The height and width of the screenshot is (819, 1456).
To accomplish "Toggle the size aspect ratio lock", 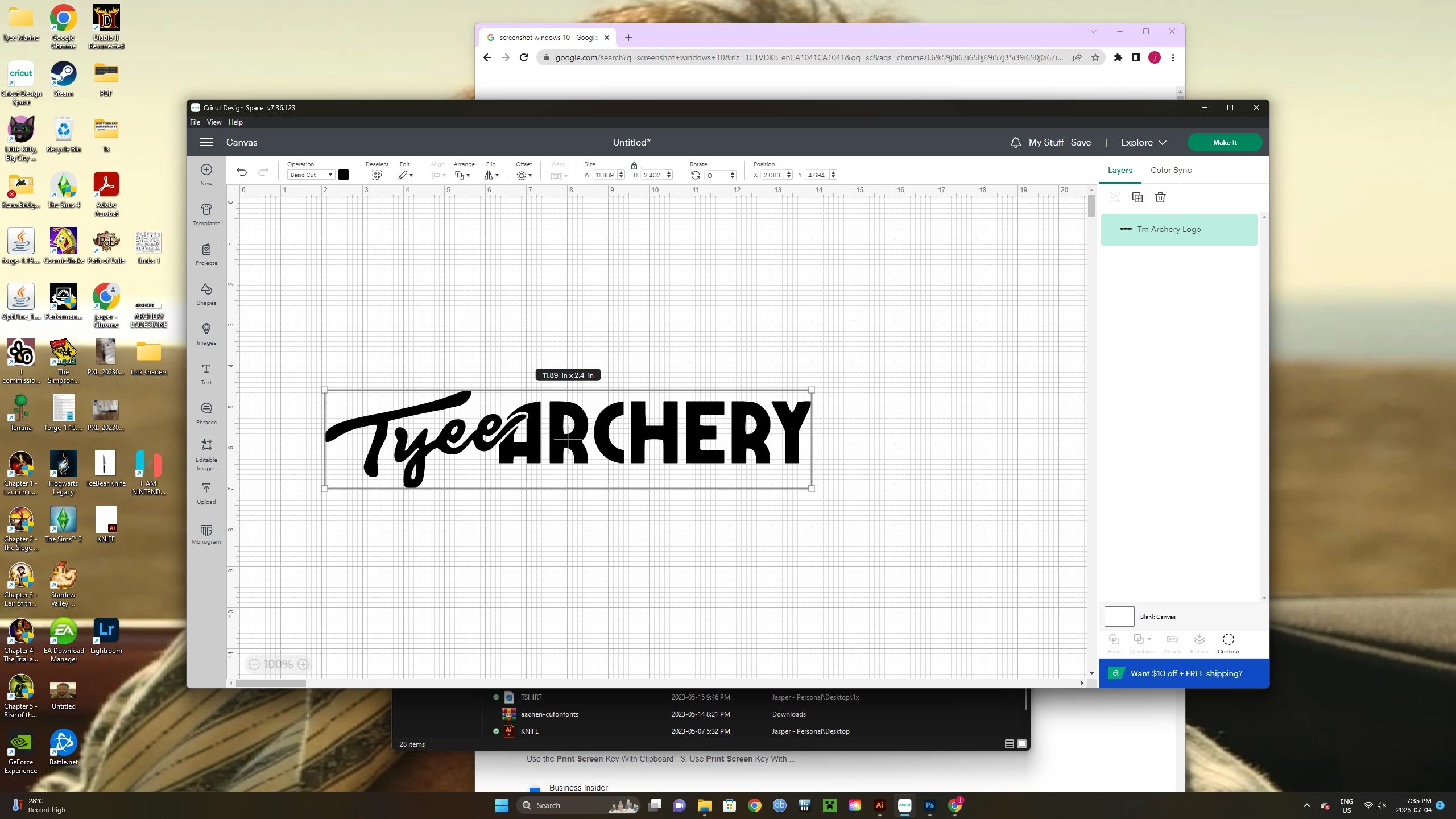I will pyautogui.click(x=634, y=166).
